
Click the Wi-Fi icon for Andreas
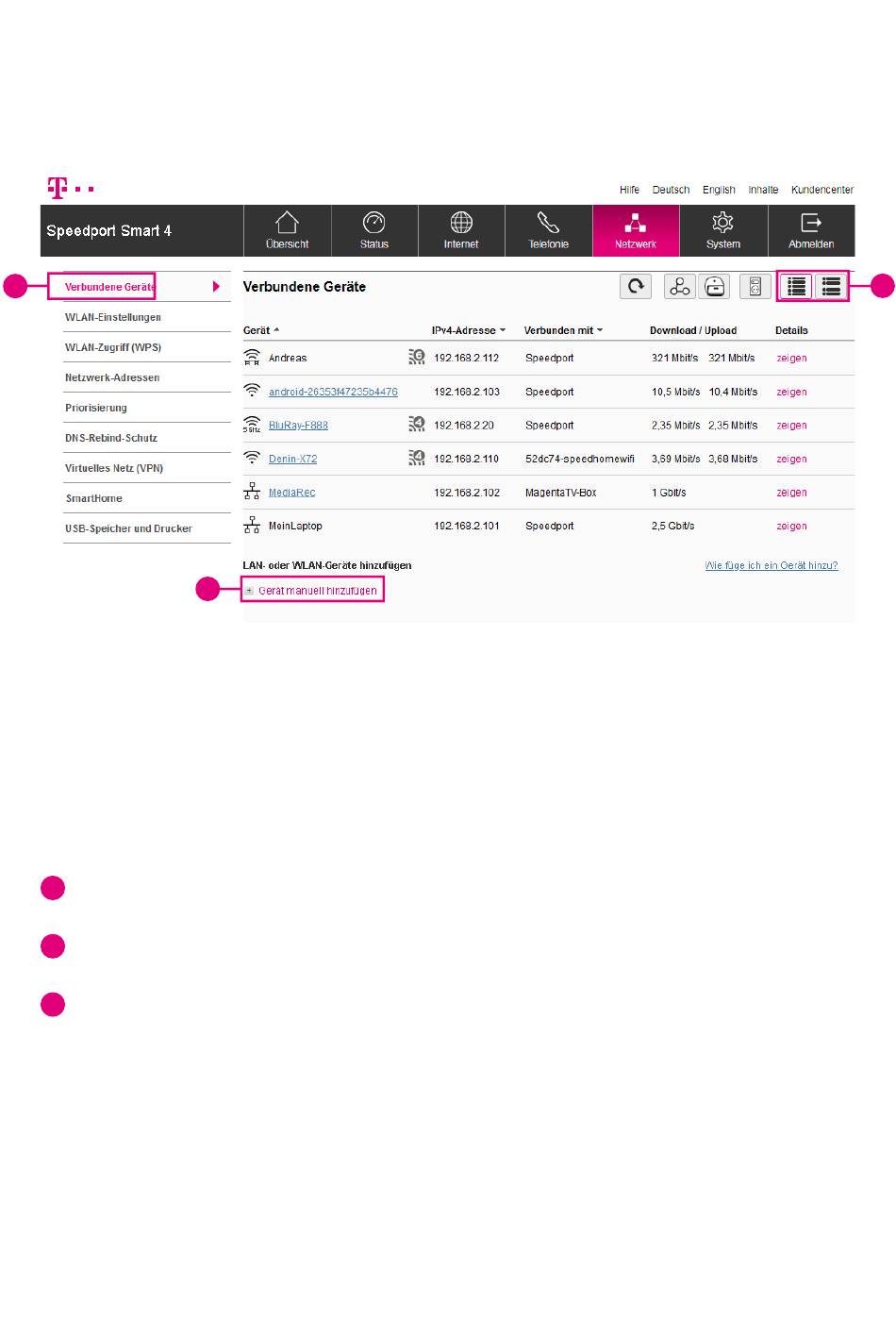pos(252,358)
